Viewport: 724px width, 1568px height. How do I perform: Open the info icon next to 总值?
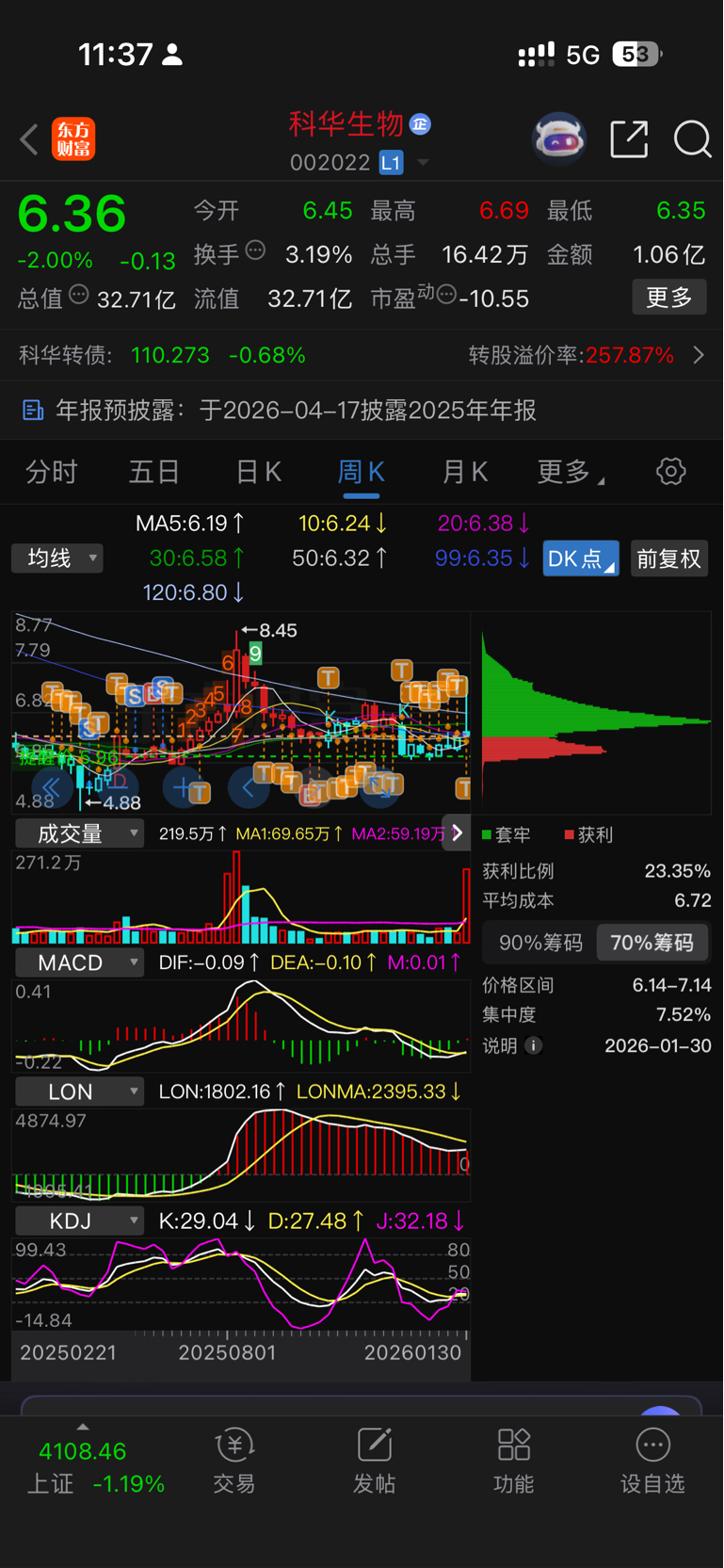click(x=79, y=295)
